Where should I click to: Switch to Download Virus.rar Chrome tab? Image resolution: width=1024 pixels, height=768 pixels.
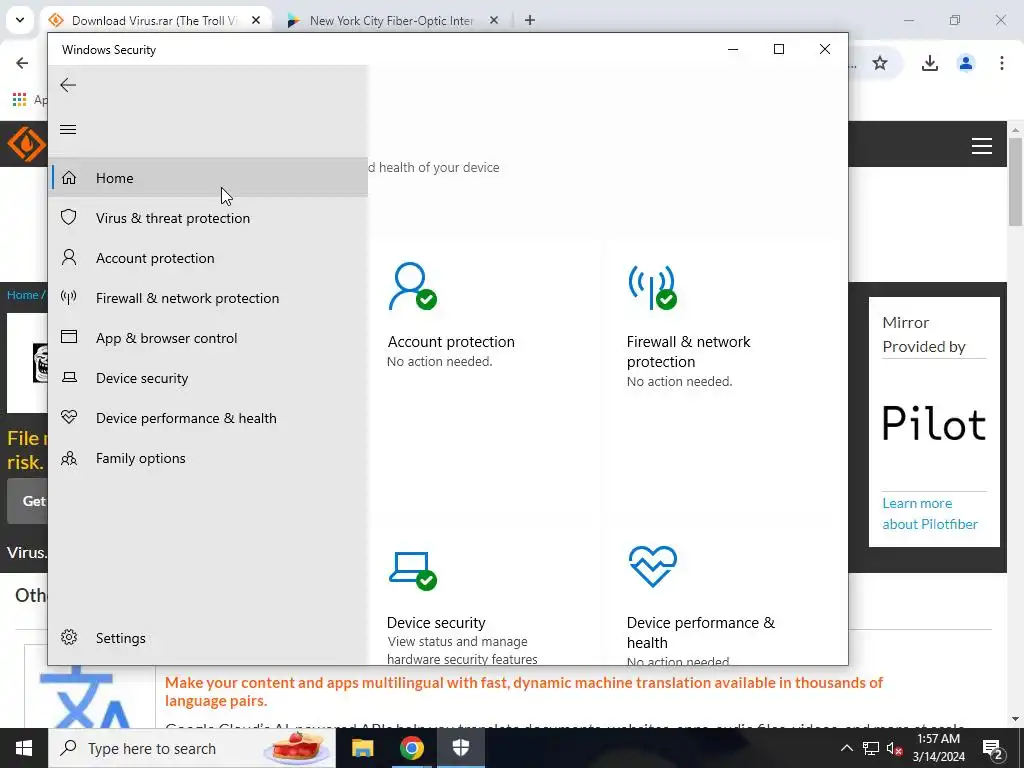[155, 21]
